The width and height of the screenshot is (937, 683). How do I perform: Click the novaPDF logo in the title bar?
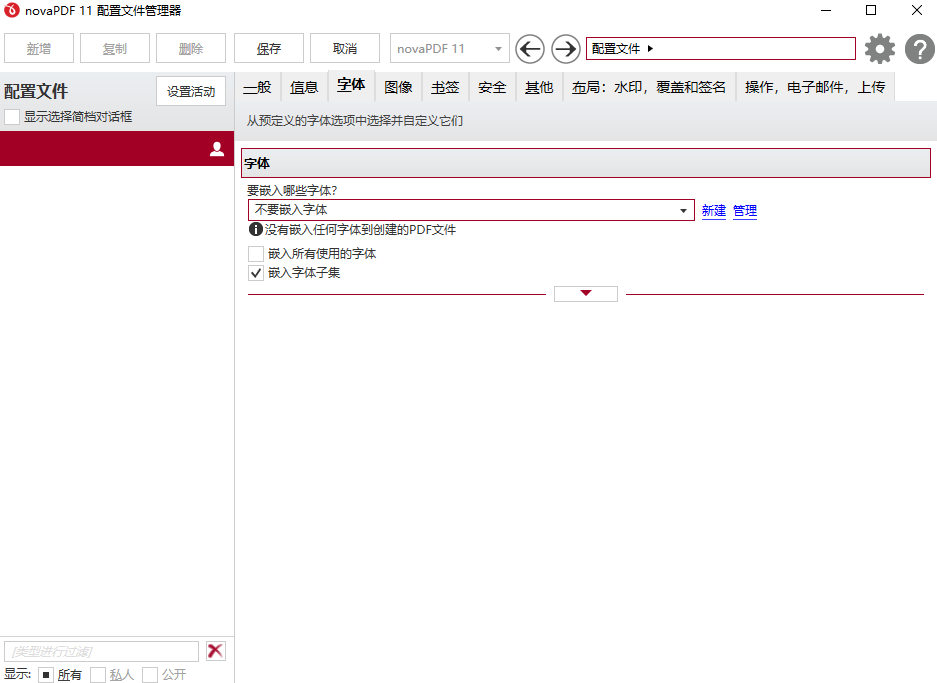[x=12, y=11]
